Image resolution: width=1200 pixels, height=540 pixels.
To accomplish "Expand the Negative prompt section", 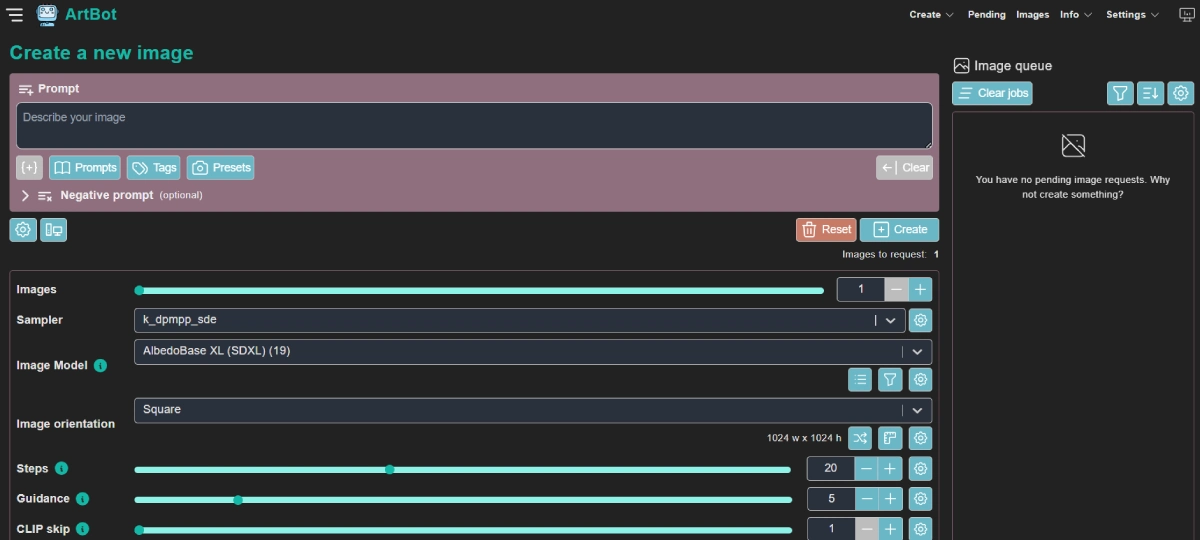I will coord(26,196).
